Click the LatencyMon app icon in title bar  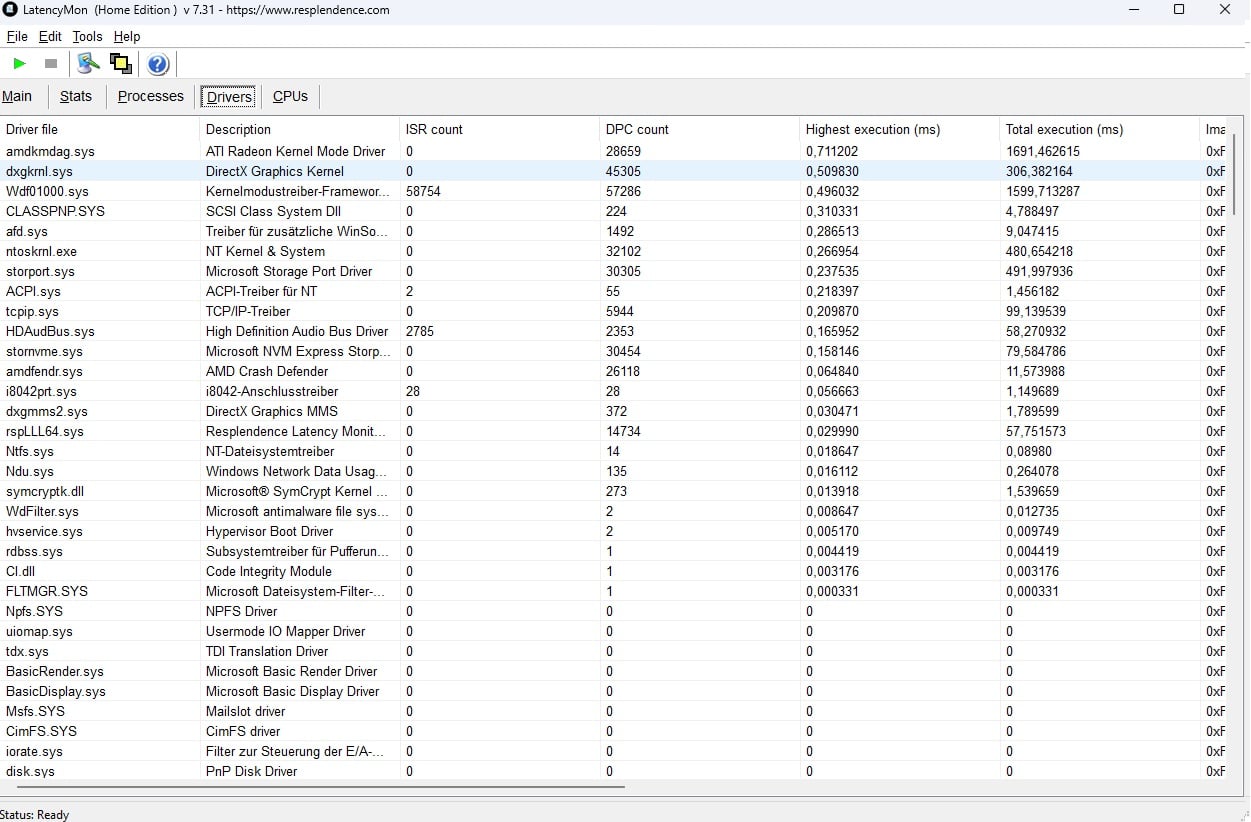click(10, 10)
